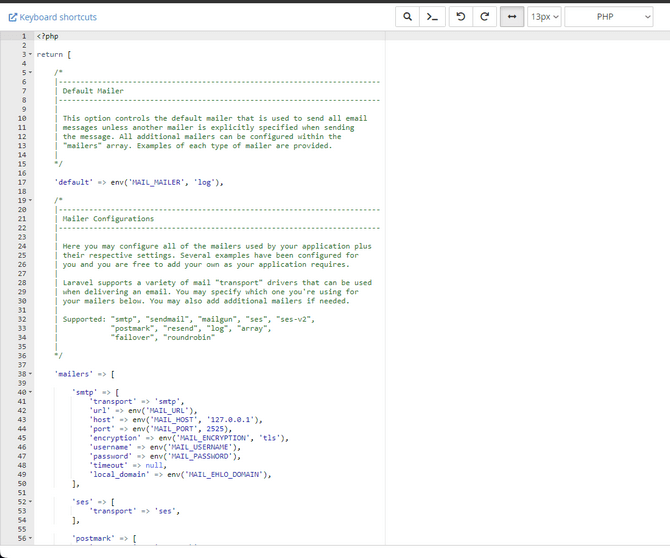This screenshot has height=558, width=670.
Task: Click the 'Supported:' line in the comment
Action: (x=188, y=319)
